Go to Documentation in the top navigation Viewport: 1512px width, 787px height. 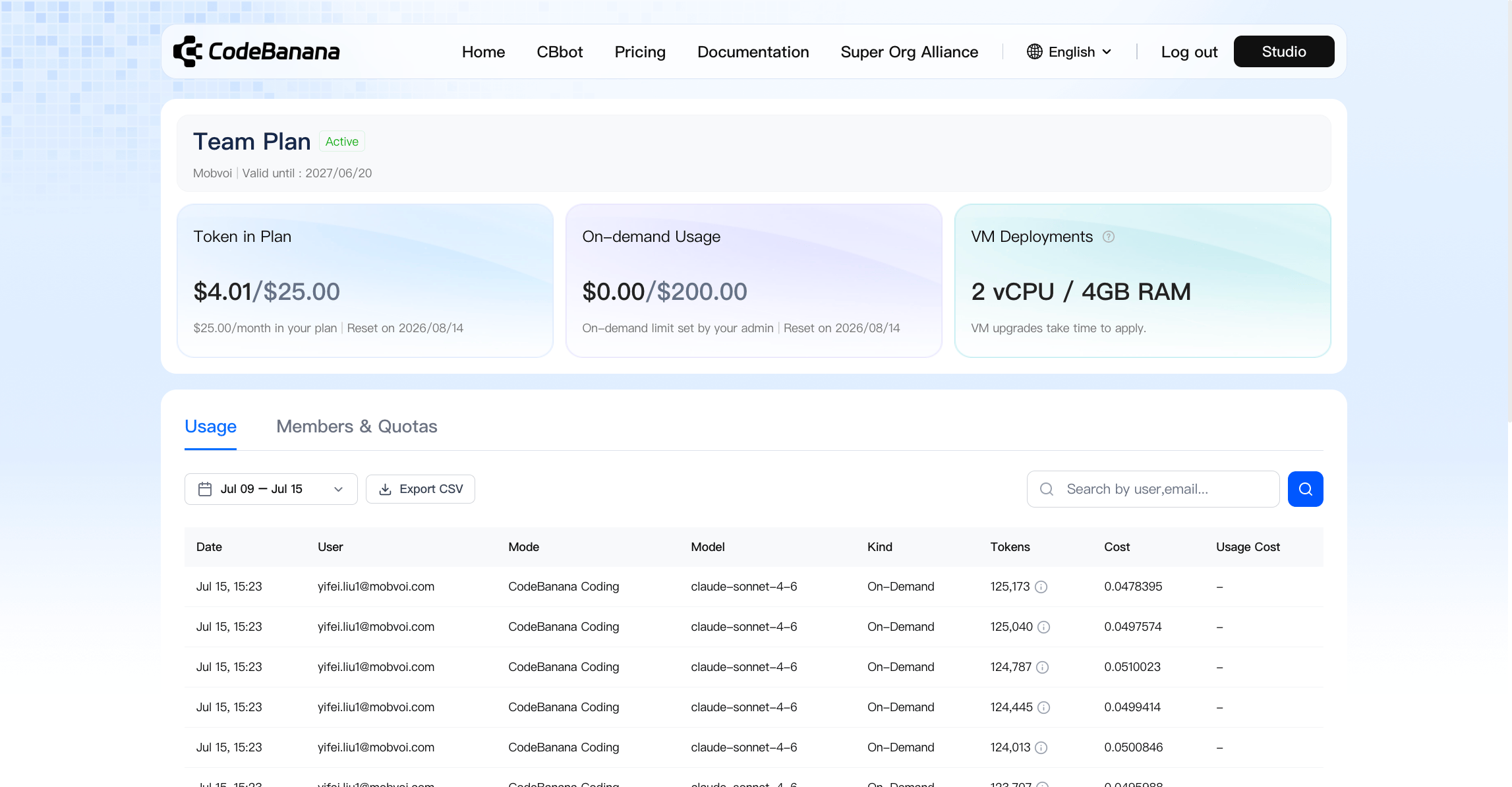tap(753, 51)
